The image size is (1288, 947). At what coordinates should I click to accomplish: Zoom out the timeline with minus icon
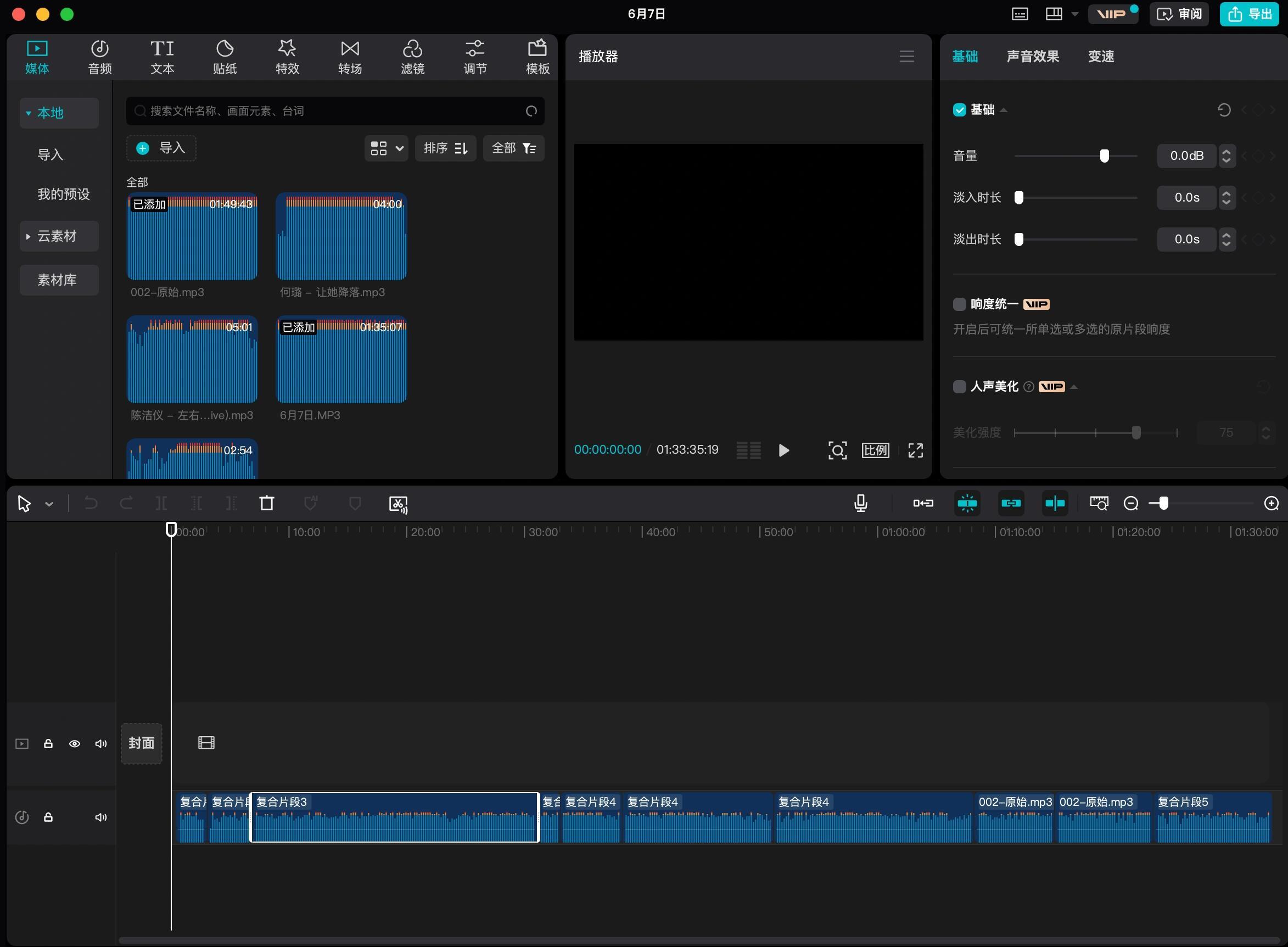click(1130, 504)
